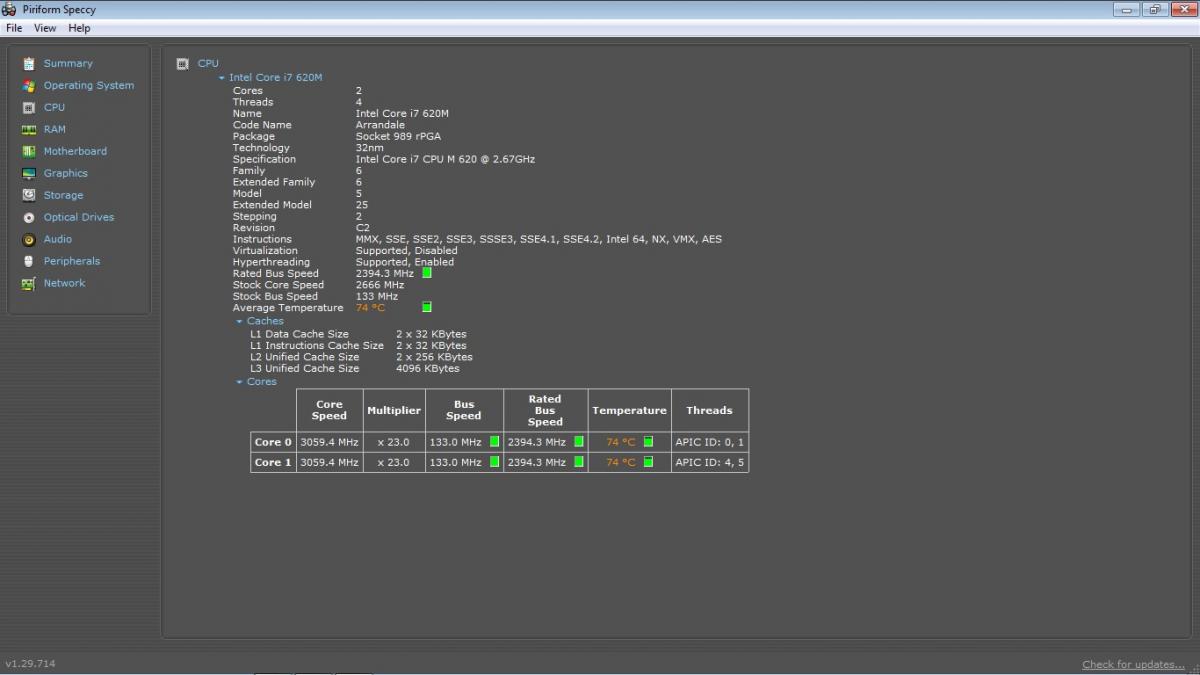Open the Motherboard section label
The image size is (1200, 675).
[x=75, y=151]
